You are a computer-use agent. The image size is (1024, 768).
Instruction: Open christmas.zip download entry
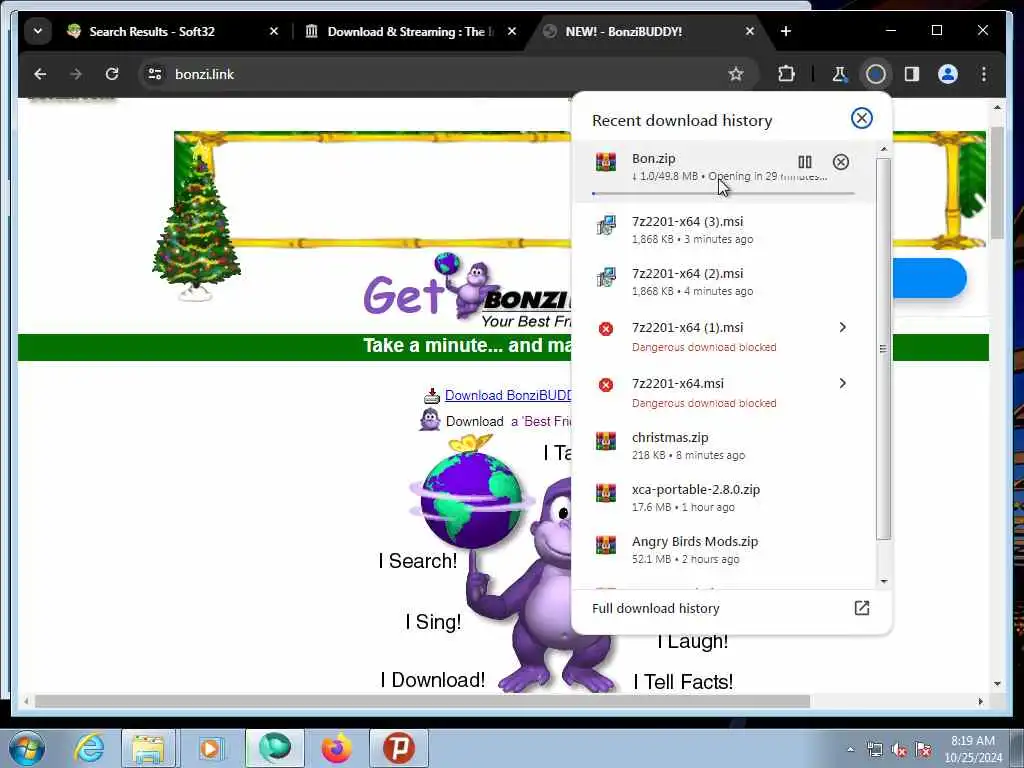click(x=724, y=445)
